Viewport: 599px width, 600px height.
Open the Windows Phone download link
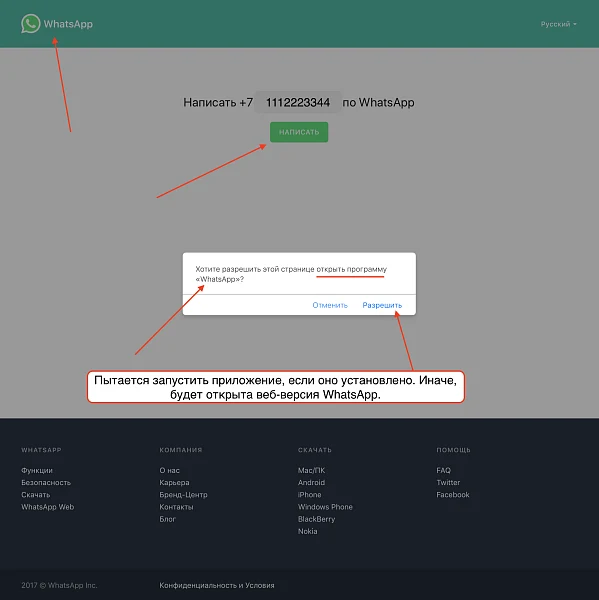coord(325,507)
